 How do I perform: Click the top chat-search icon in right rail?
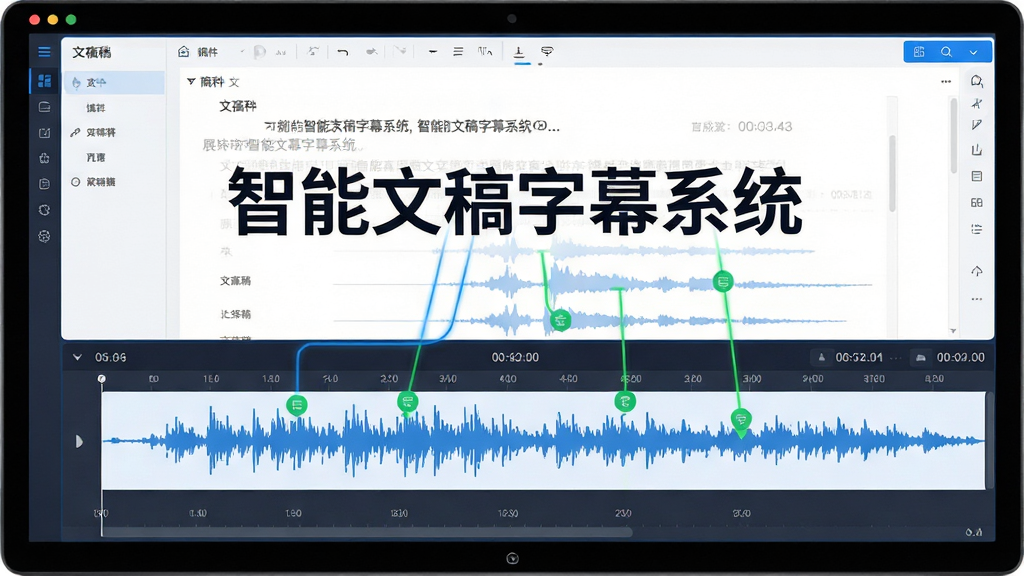(977, 81)
